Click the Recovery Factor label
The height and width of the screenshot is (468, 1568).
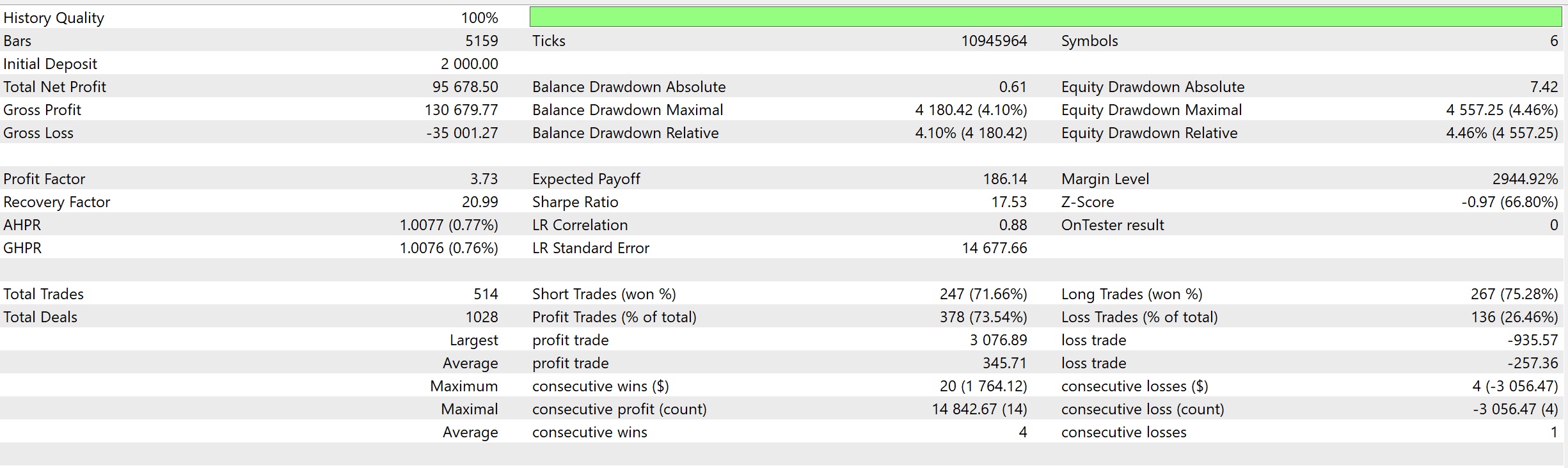click(x=56, y=202)
